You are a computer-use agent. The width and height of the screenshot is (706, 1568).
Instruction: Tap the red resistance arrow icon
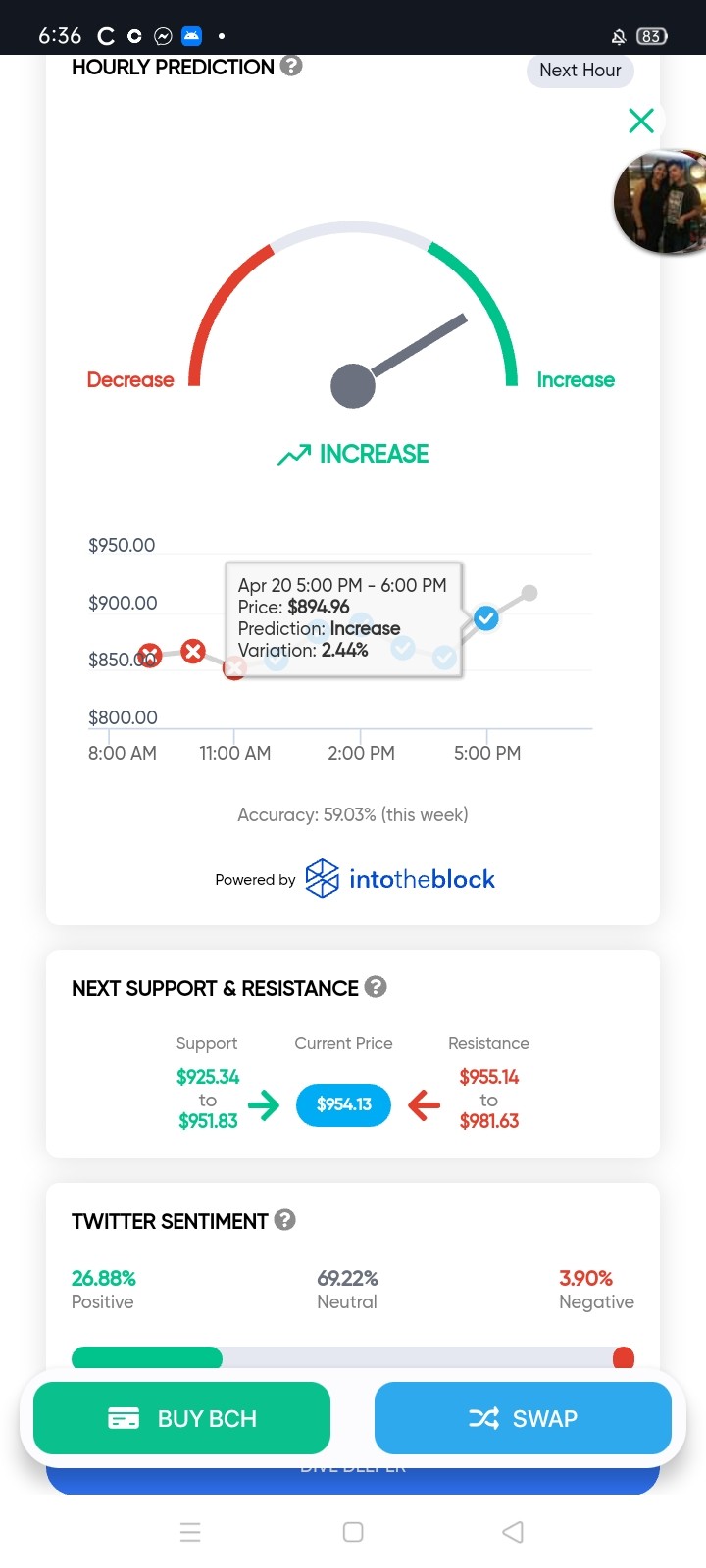point(424,1105)
